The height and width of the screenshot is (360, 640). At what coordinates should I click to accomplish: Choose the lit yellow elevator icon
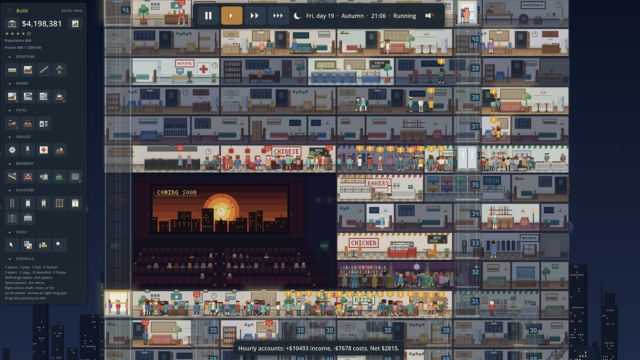(75, 203)
